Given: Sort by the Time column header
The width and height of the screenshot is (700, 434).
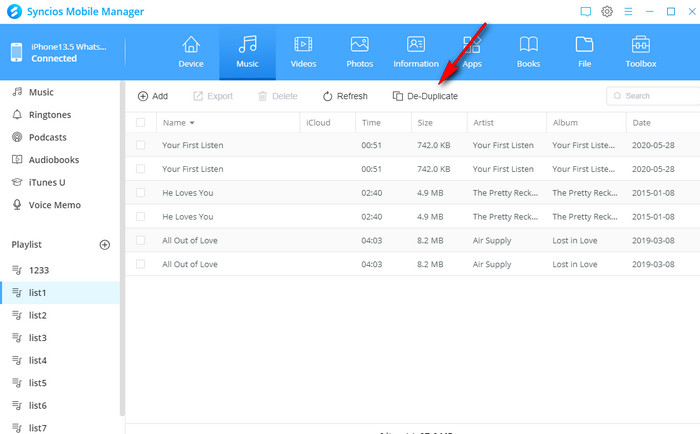Looking at the screenshot, I should (x=383, y=122).
